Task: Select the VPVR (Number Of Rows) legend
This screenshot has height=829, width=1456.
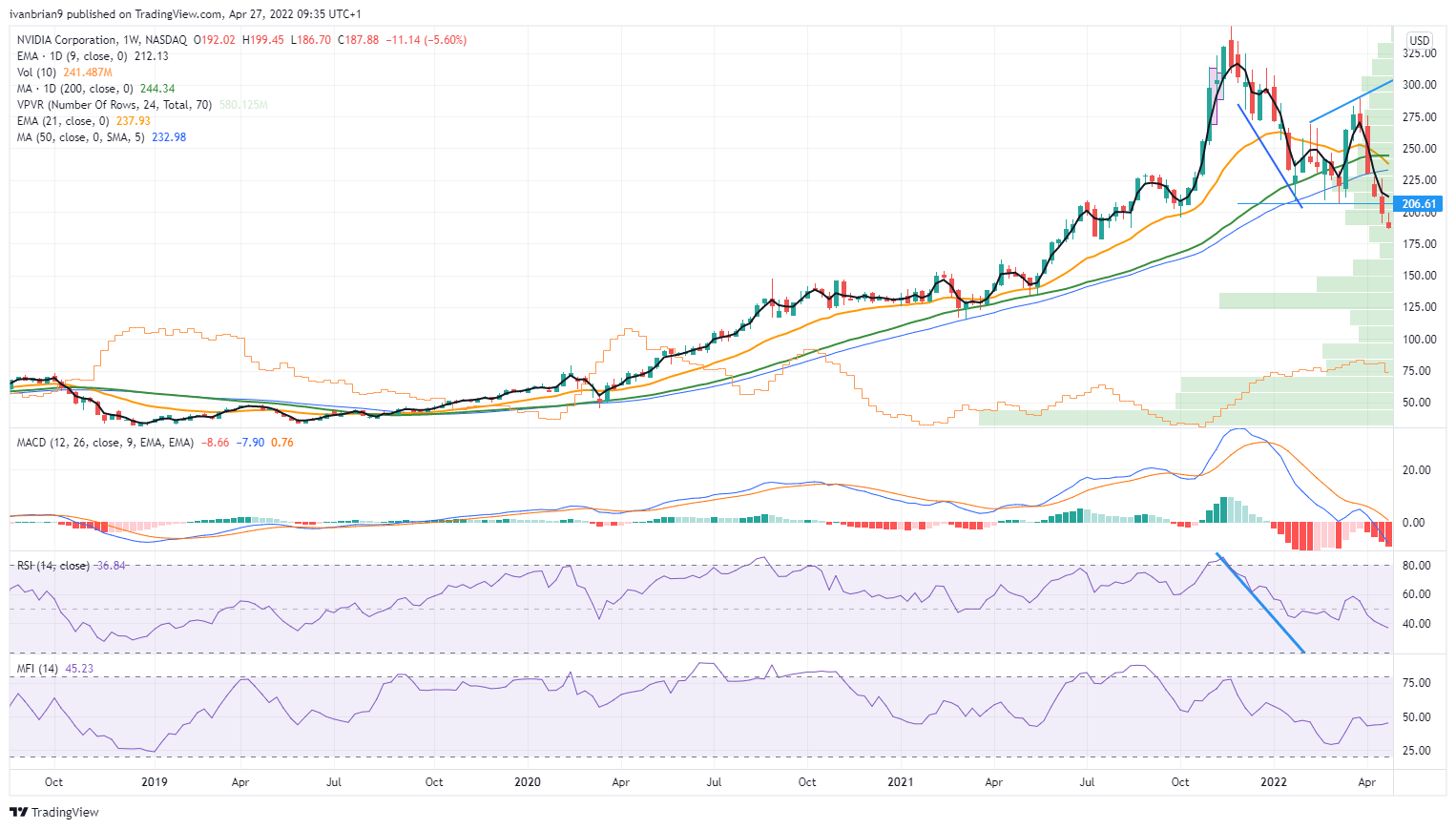Action: pos(114,105)
